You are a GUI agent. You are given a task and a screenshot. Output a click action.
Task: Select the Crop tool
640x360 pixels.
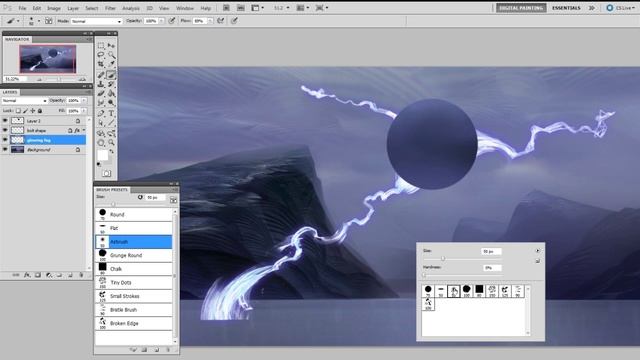point(101,64)
